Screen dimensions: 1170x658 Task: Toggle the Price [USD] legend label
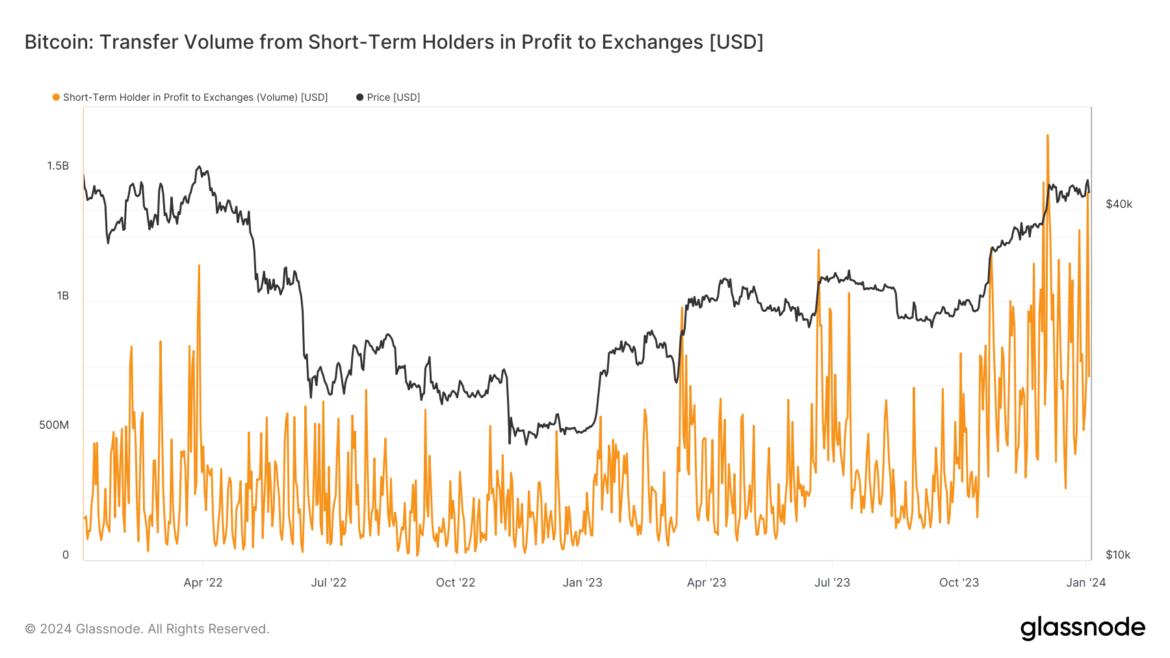393,97
